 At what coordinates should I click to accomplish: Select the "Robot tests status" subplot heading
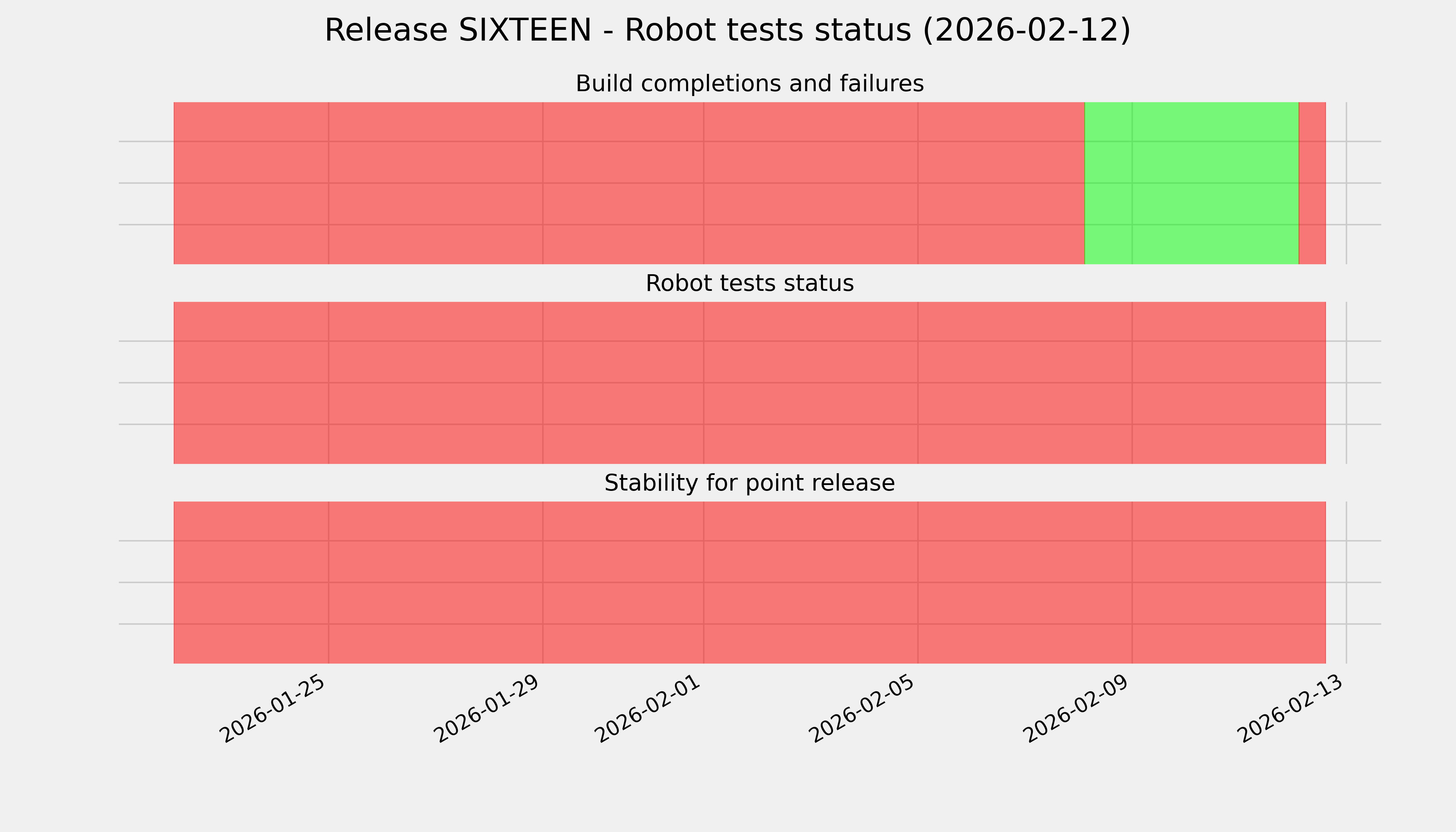pos(749,284)
